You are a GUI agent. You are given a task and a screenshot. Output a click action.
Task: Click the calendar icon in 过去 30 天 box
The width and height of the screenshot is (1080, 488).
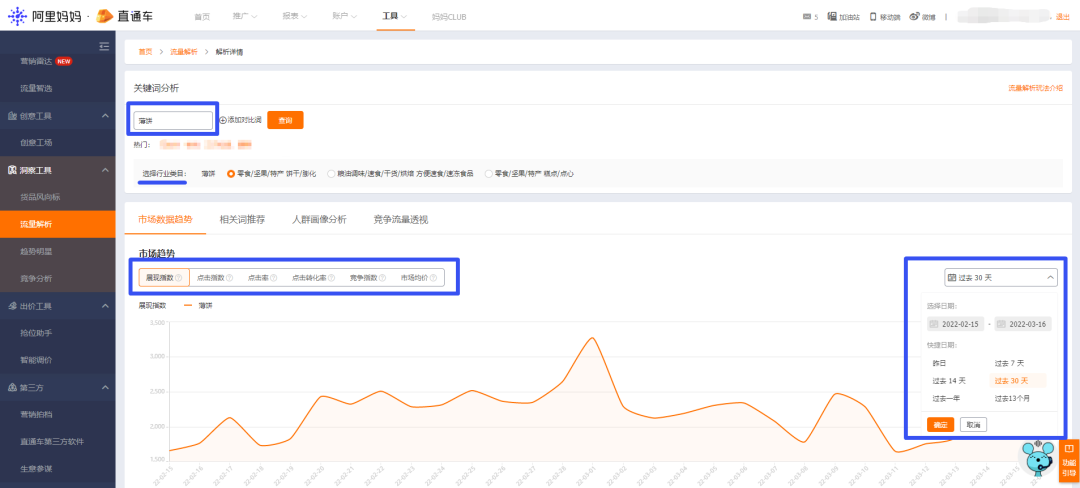click(953, 277)
